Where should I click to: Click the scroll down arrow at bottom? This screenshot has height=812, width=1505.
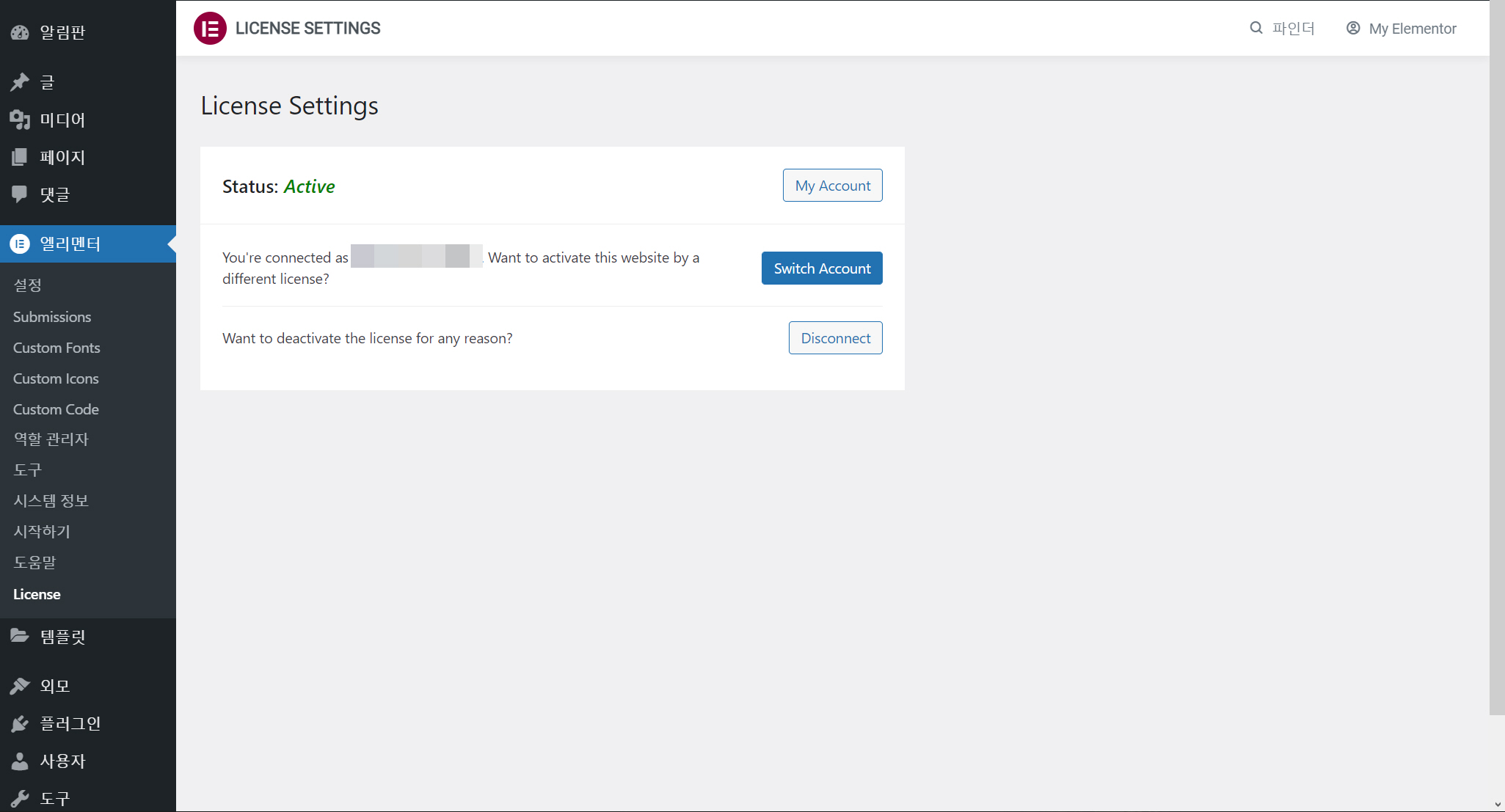[x=1497, y=805]
